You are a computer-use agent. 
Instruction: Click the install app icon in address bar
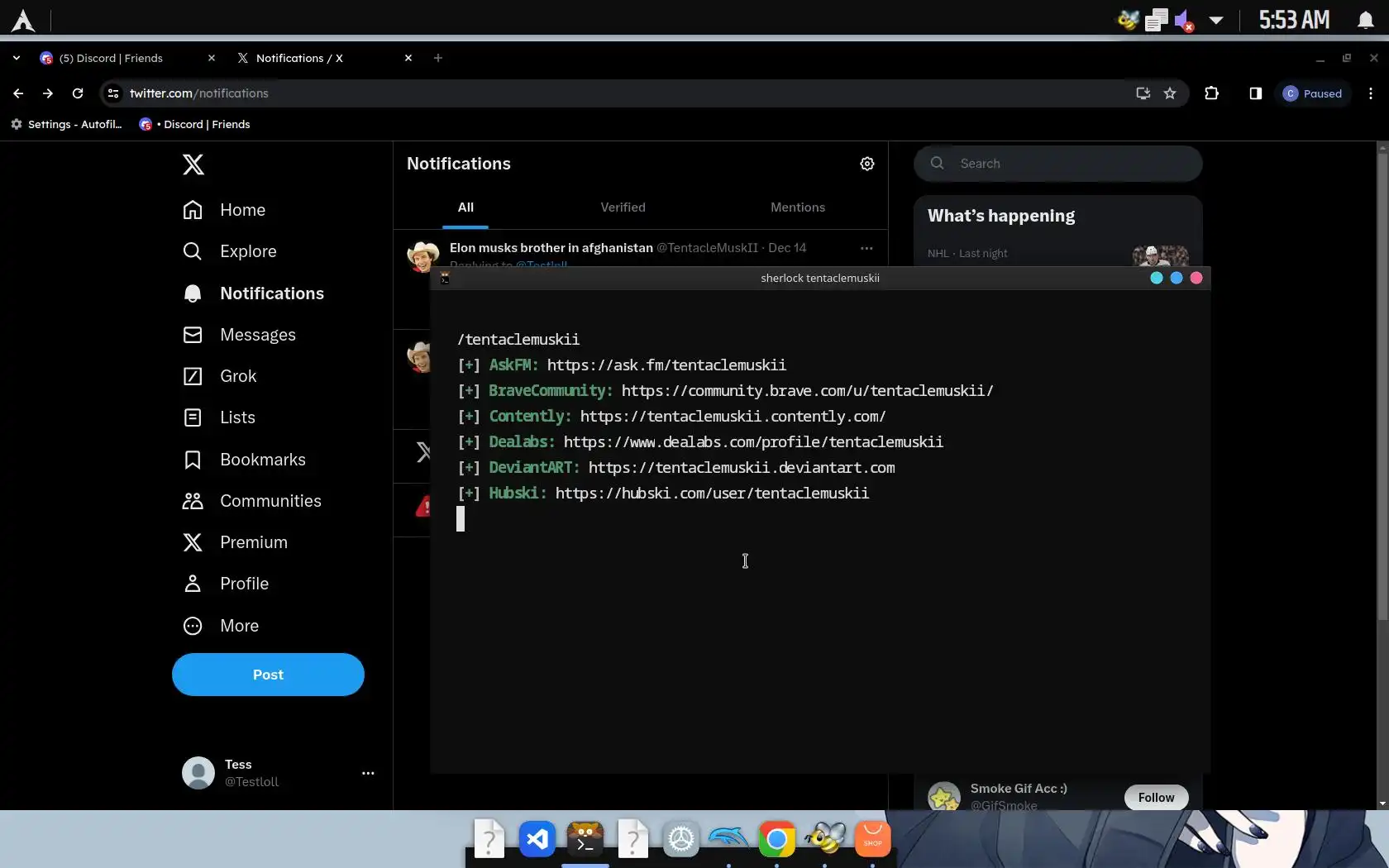tap(1143, 93)
